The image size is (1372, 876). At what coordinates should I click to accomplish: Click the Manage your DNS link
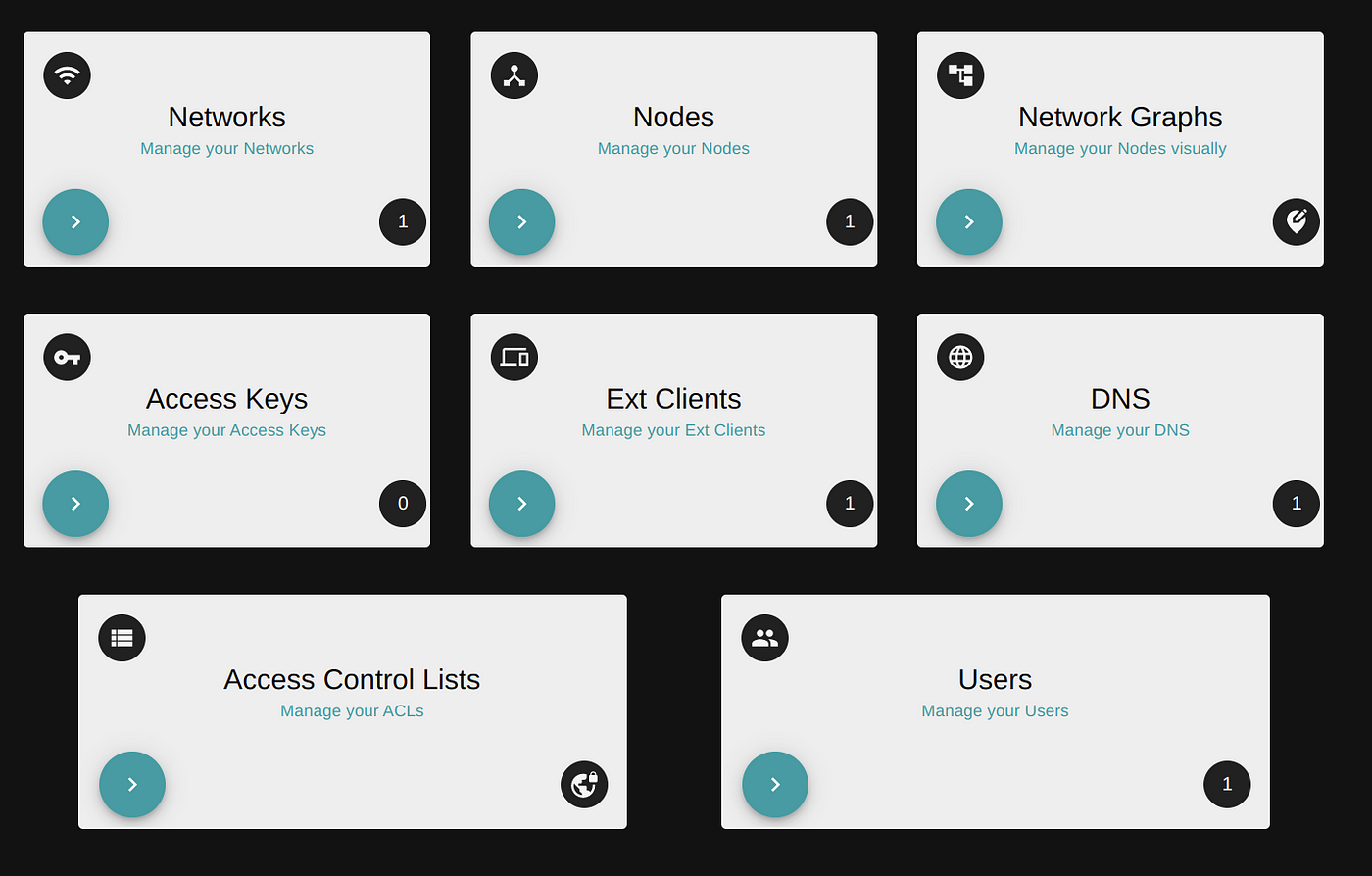point(1120,429)
